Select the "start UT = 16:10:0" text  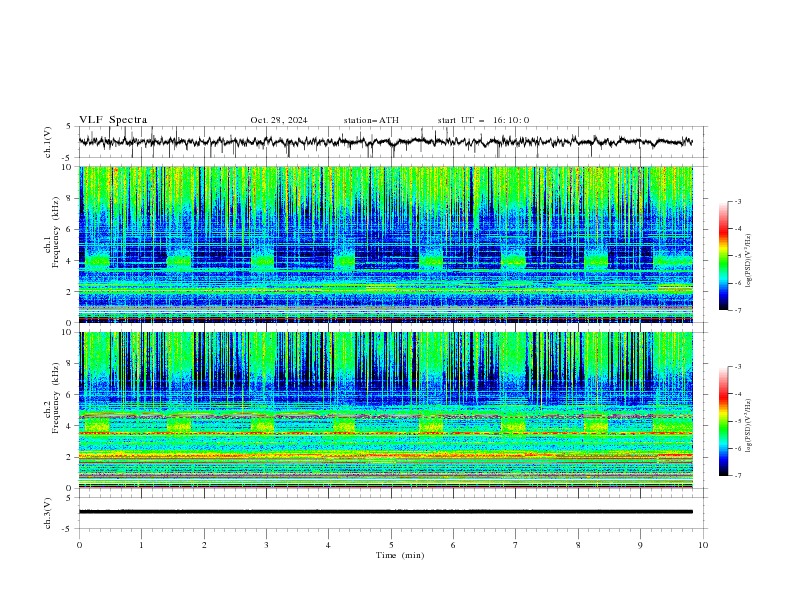(483, 120)
